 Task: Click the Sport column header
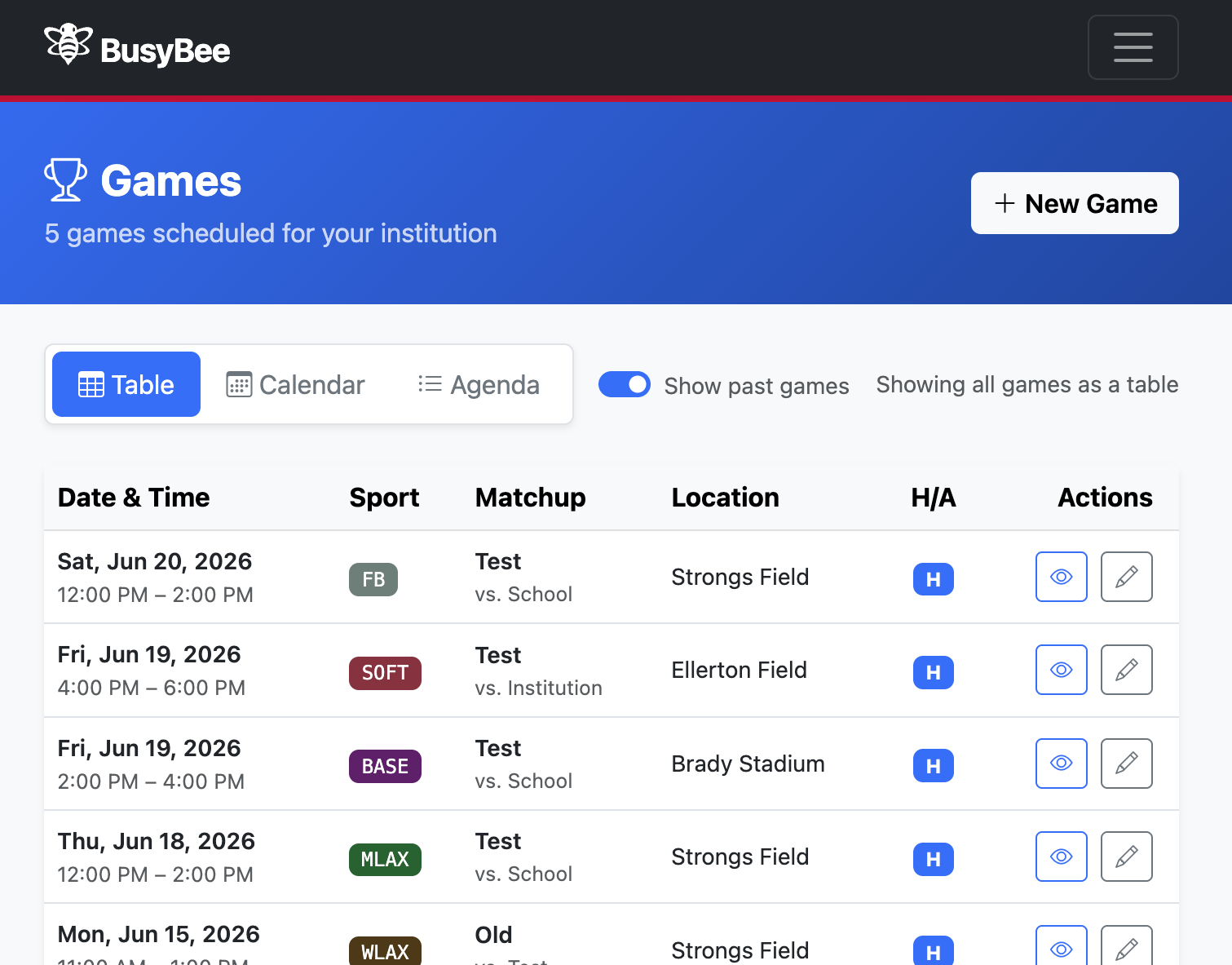click(384, 498)
